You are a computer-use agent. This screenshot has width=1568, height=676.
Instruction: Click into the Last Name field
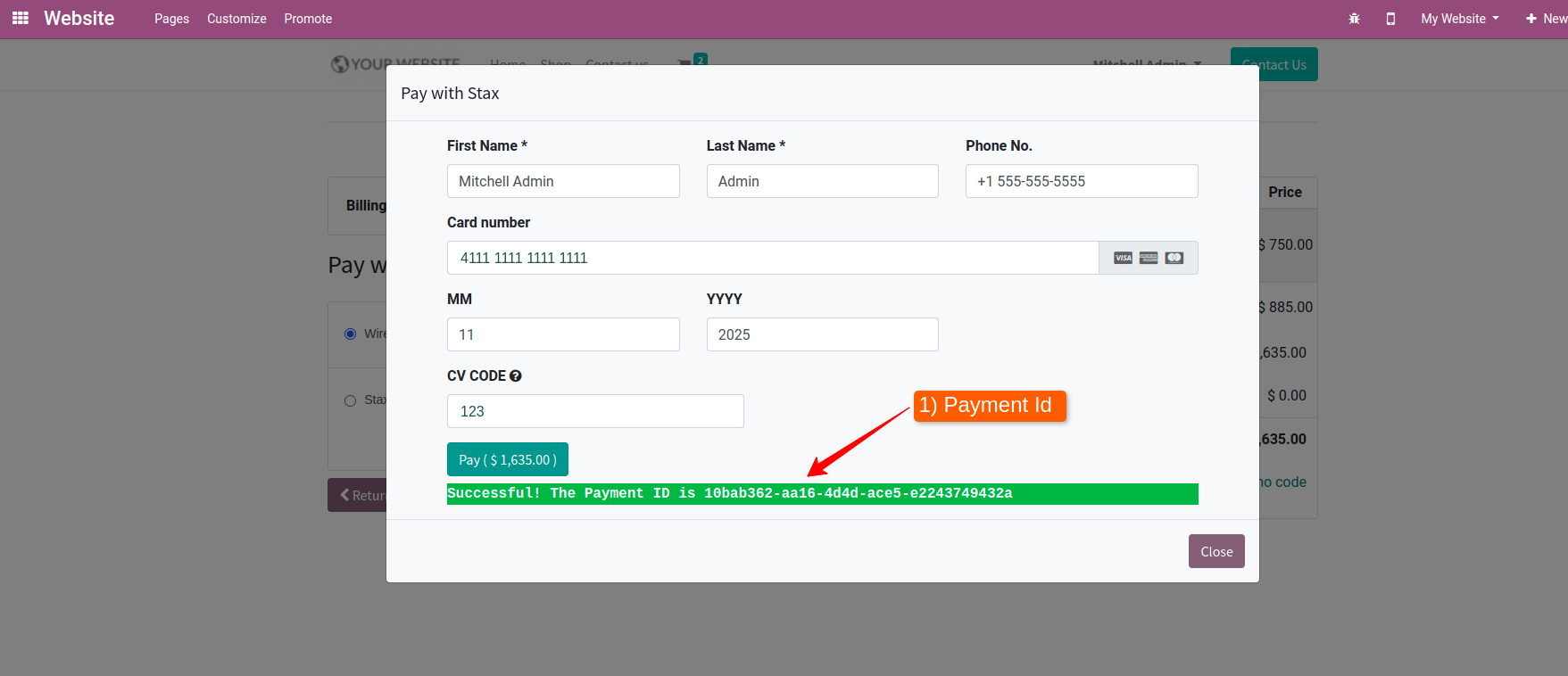click(x=822, y=181)
